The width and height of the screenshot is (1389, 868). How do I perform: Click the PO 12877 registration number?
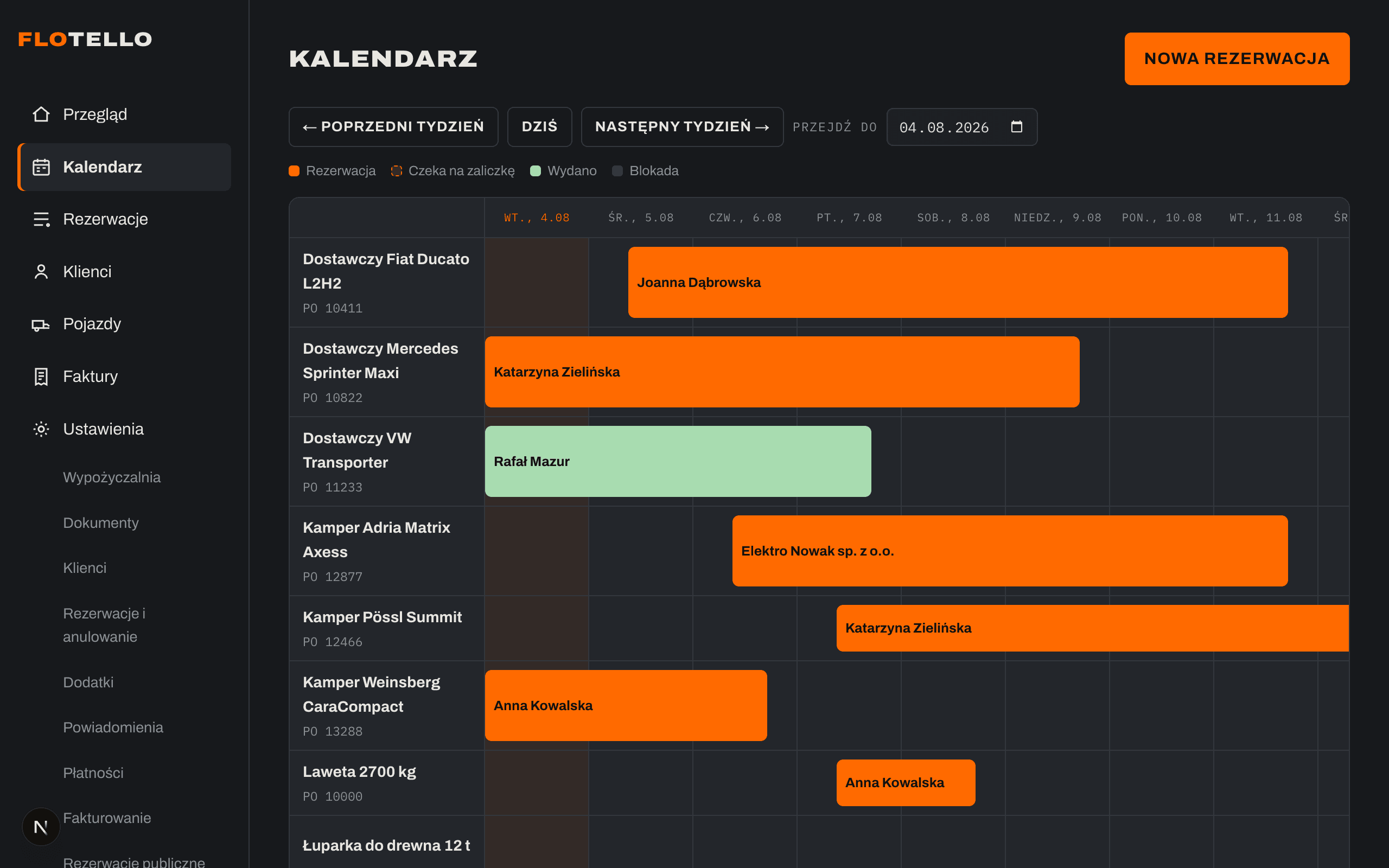point(333,577)
